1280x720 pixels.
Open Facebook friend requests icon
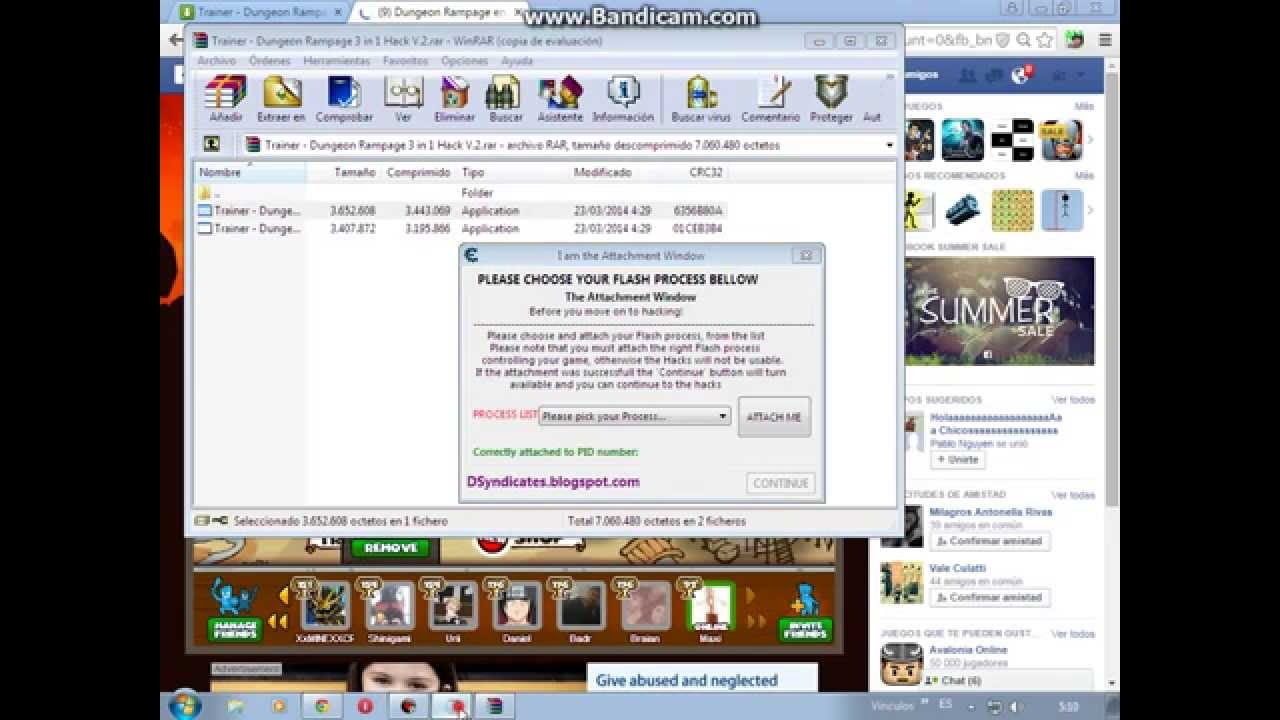point(967,76)
